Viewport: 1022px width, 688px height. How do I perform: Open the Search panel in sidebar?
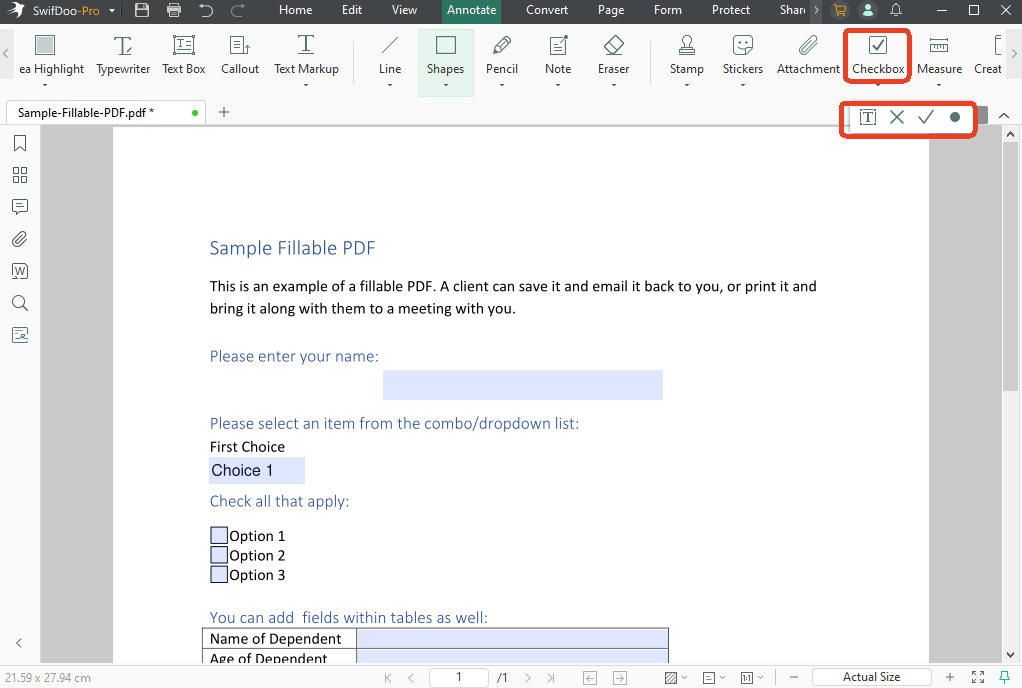point(20,303)
